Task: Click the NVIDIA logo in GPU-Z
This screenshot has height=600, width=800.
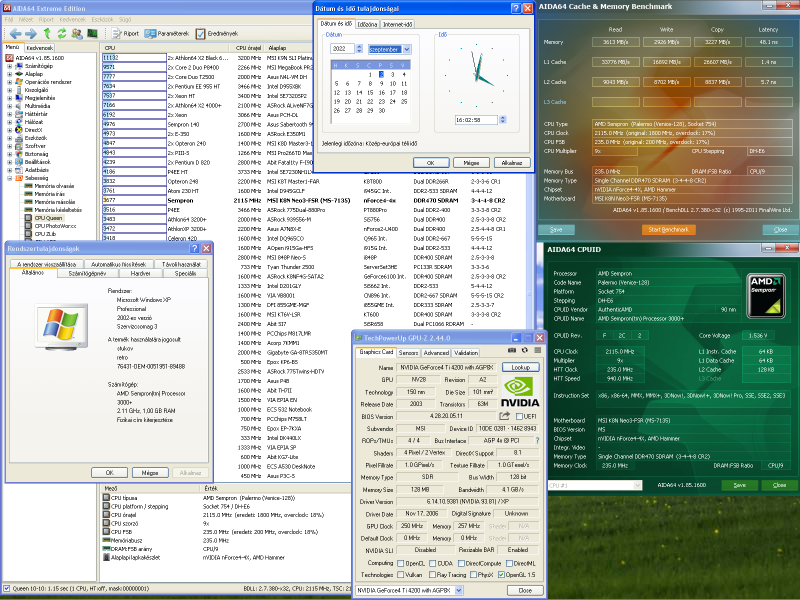Action: click(519, 391)
